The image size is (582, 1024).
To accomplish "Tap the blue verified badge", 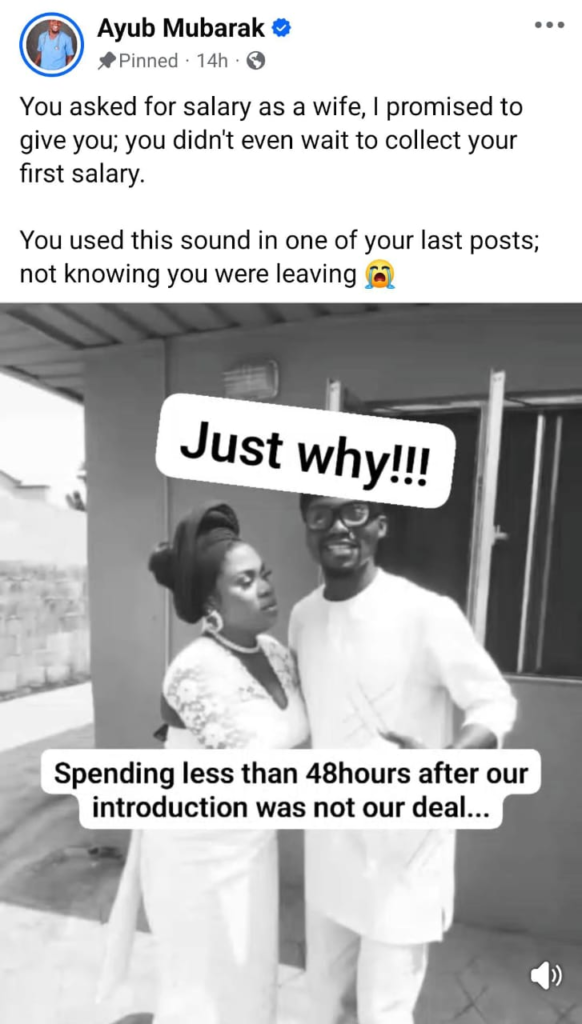I will [x=281, y=28].
